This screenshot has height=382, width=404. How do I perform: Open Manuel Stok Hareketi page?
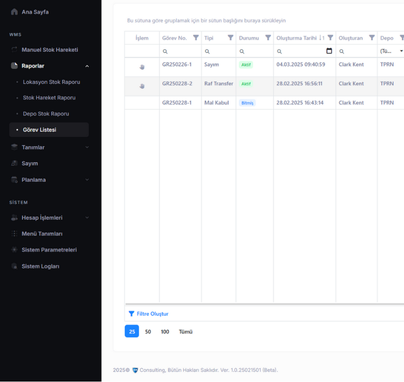50,50
